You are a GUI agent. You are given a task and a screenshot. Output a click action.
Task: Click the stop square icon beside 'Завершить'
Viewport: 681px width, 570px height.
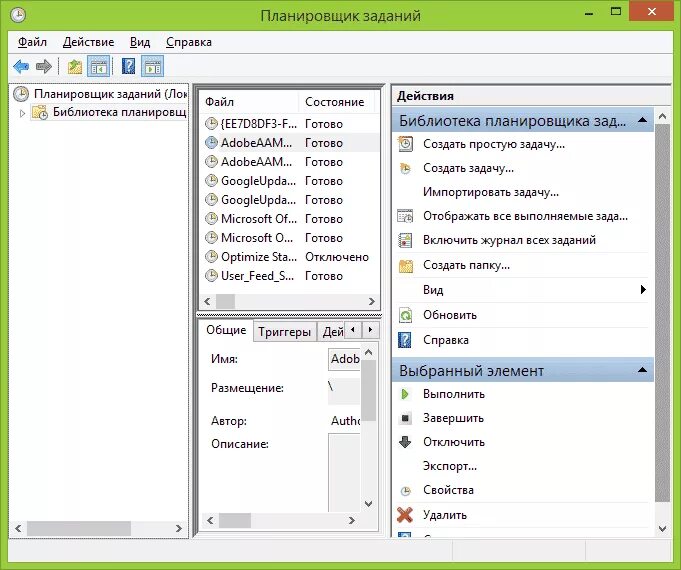click(405, 418)
